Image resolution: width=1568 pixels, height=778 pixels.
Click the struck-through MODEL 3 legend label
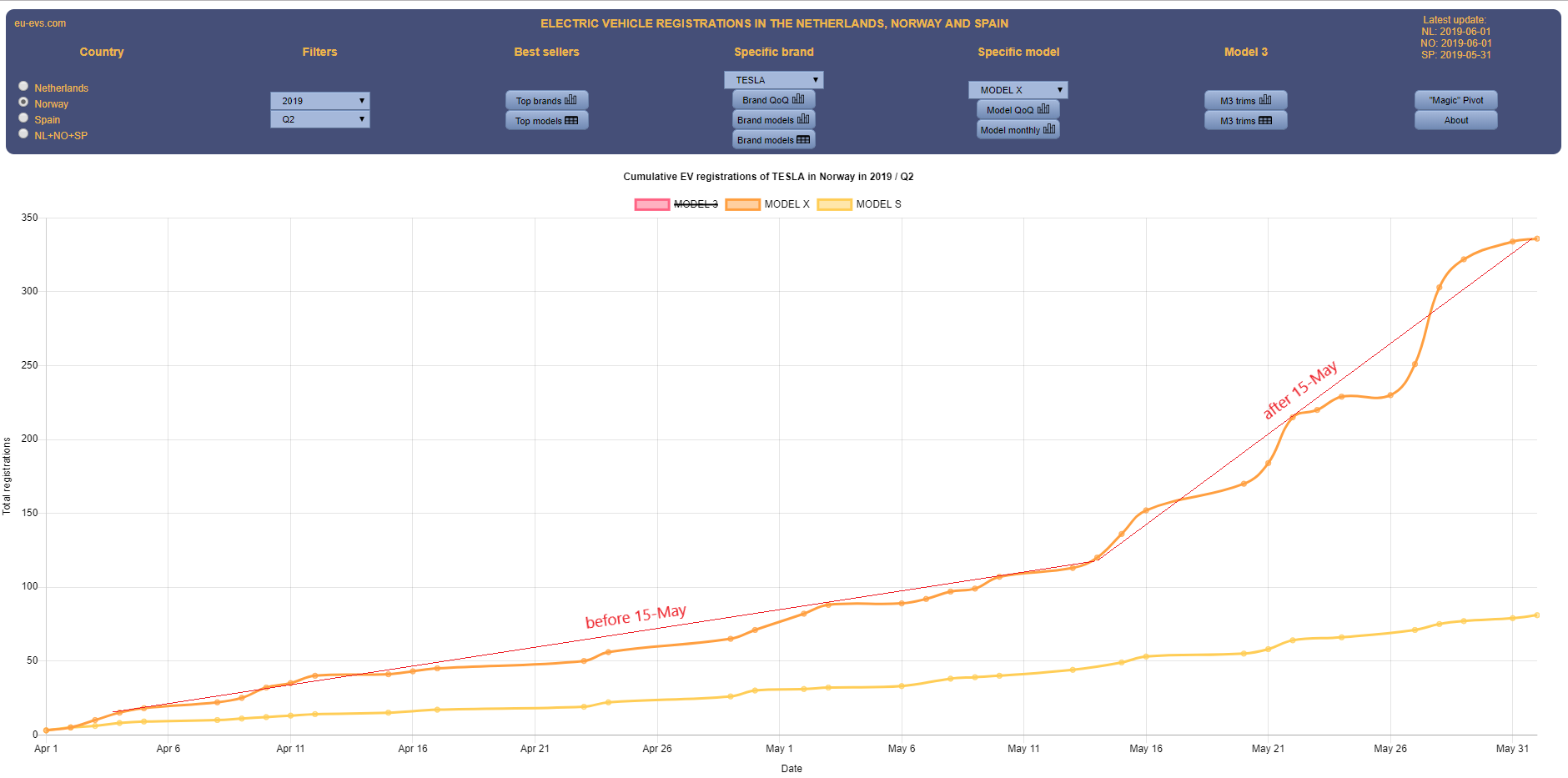696,204
